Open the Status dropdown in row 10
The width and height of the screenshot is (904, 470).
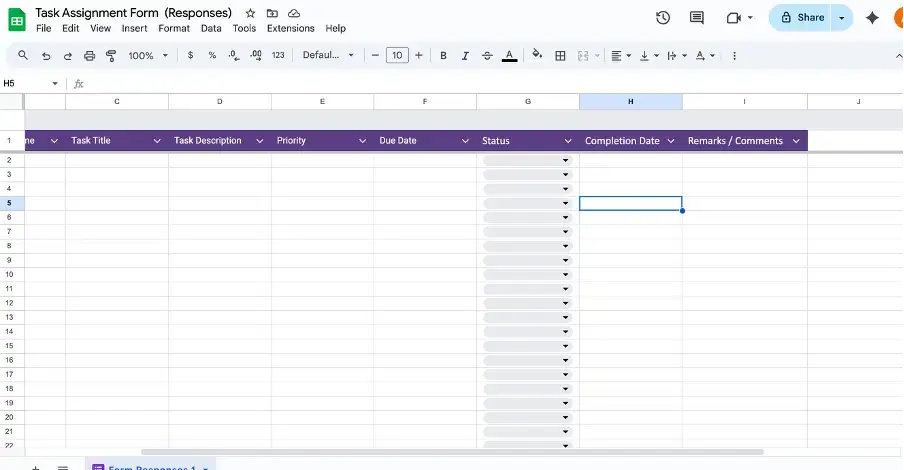click(x=565, y=275)
